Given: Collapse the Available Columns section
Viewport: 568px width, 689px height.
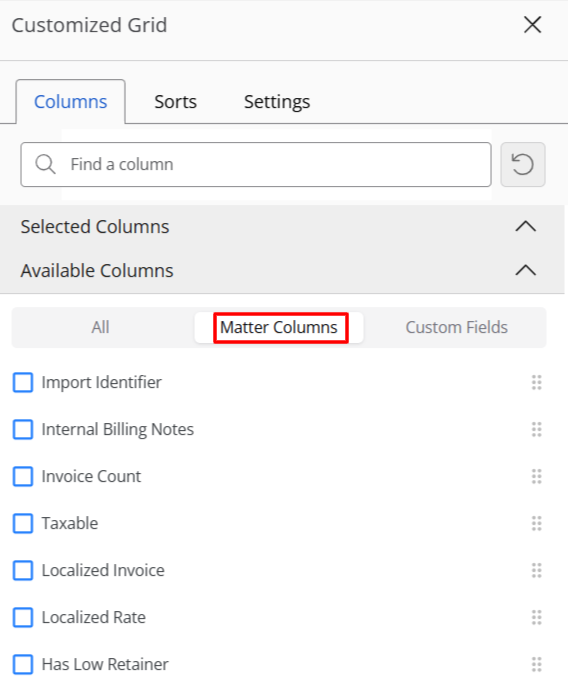Looking at the screenshot, I should 525,270.
